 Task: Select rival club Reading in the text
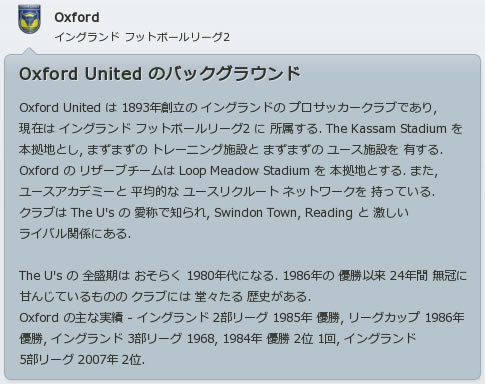click(329, 213)
